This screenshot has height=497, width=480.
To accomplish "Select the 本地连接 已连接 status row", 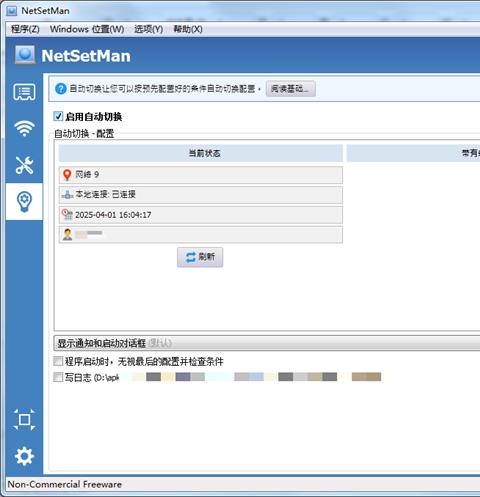I will pos(201,195).
